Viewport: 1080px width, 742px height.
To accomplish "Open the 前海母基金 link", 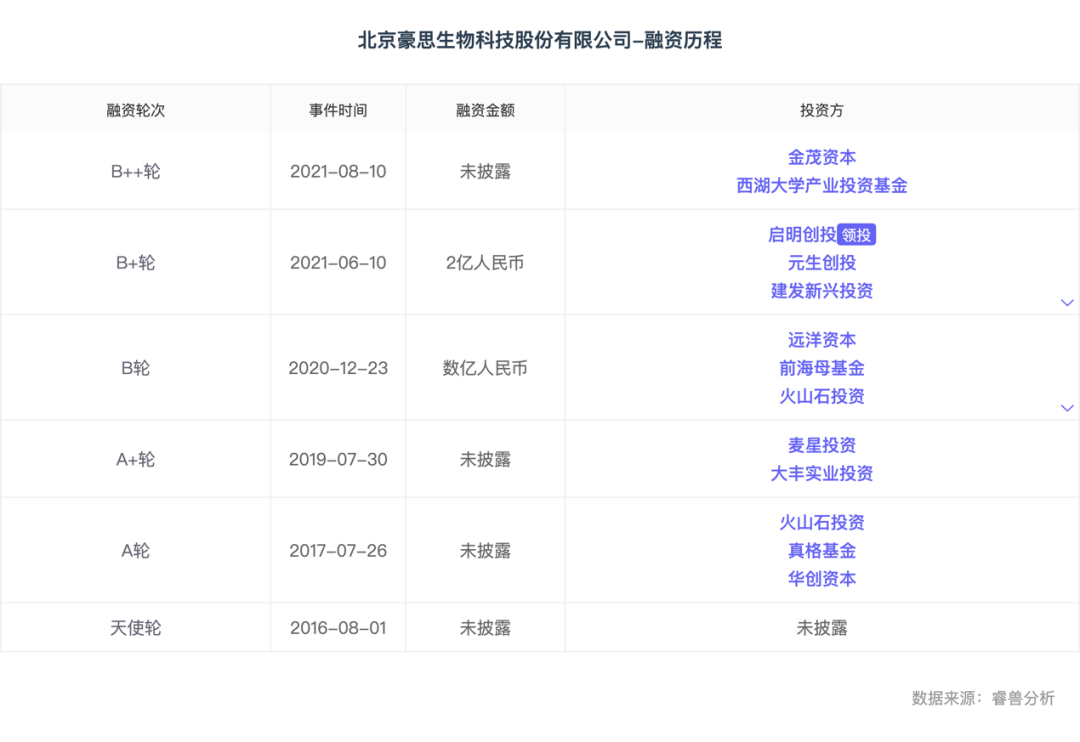I will [822, 368].
